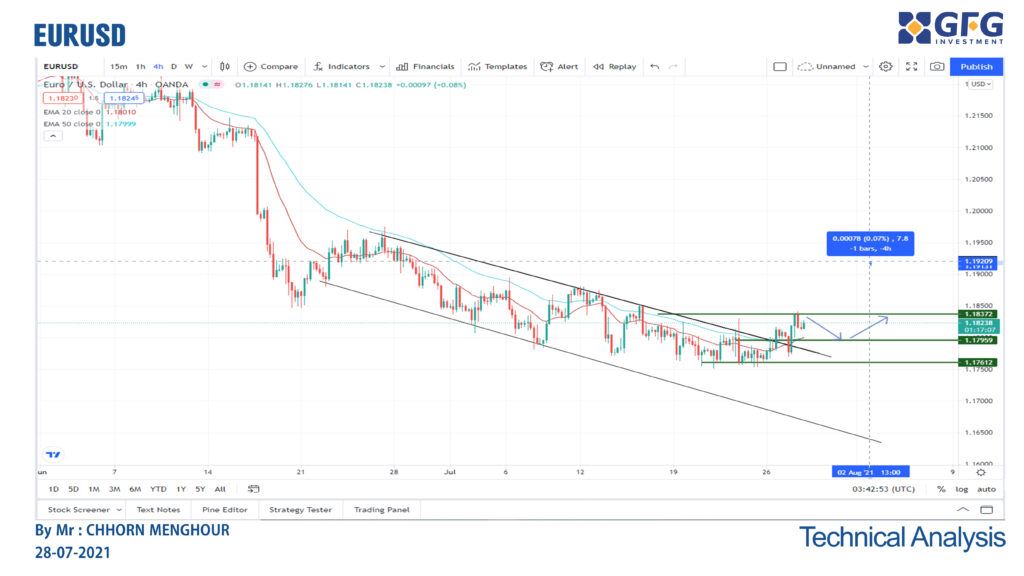This screenshot has width=1024, height=576.
Task: Select the 15m timeframe
Action: pos(118,67)
